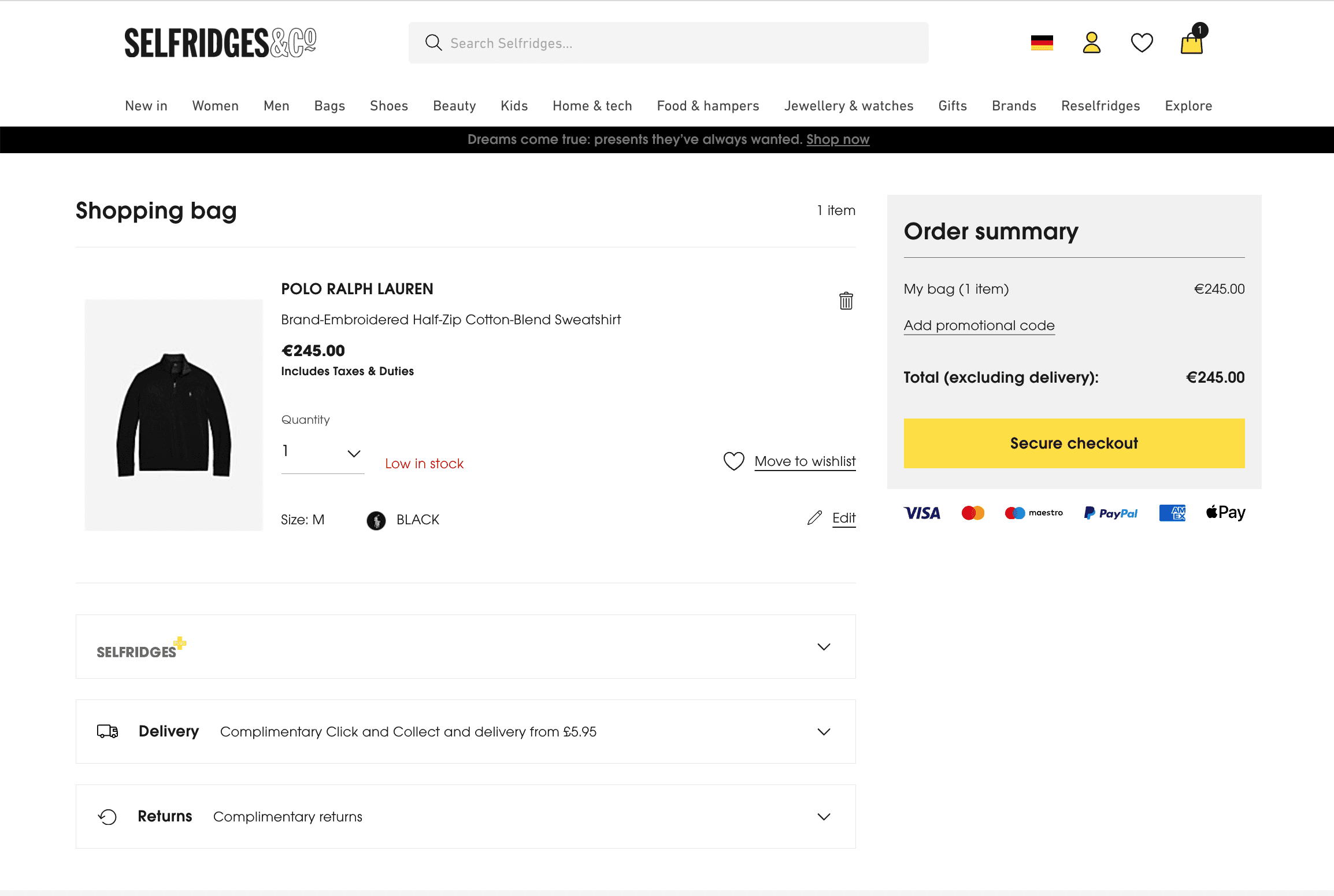Open the yellow shopping bag icon
This screenshot has height=896, width=1334.
coord(1191,43)
